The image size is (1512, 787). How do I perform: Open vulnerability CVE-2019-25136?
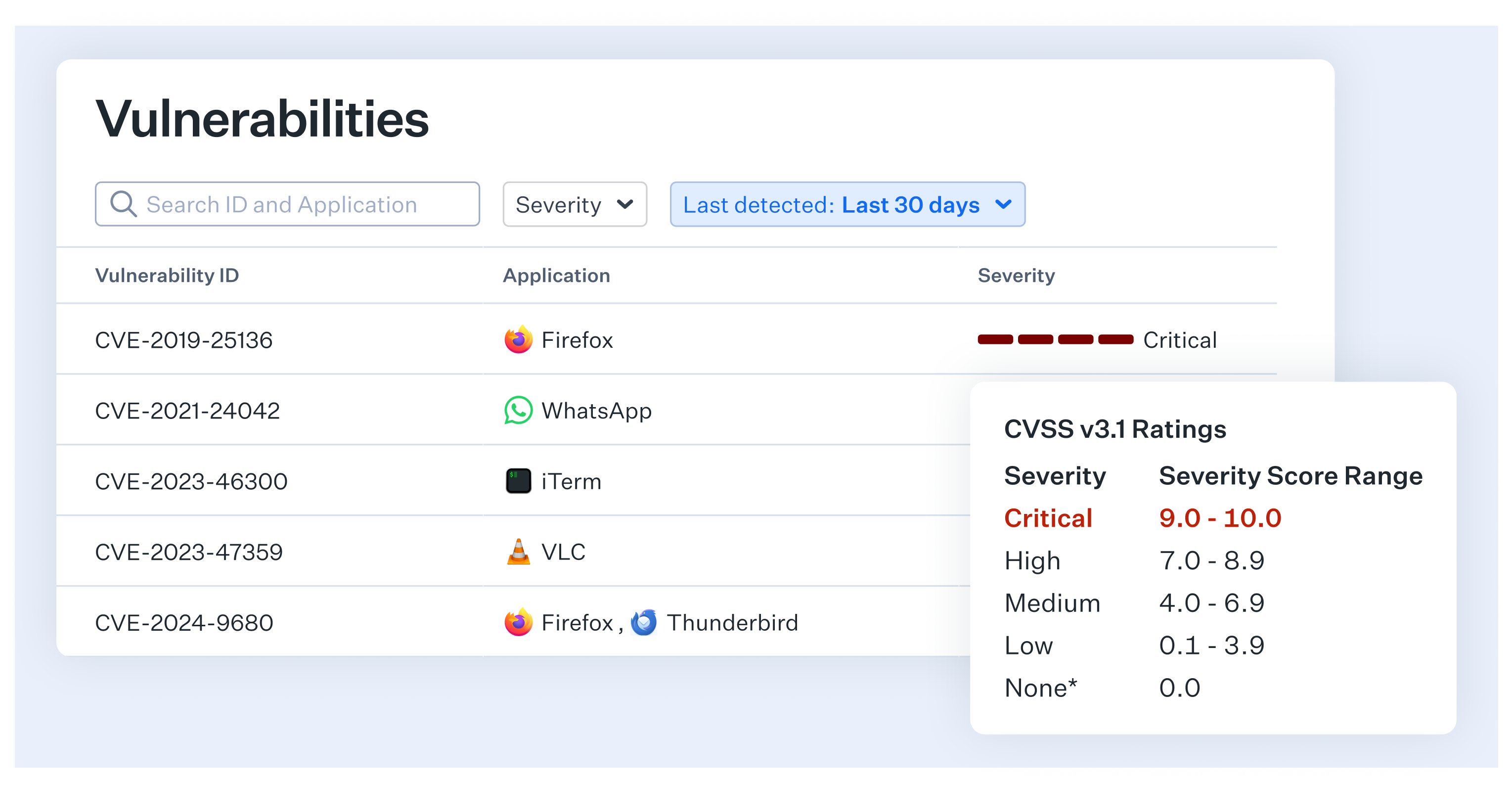tap(184, 340)
